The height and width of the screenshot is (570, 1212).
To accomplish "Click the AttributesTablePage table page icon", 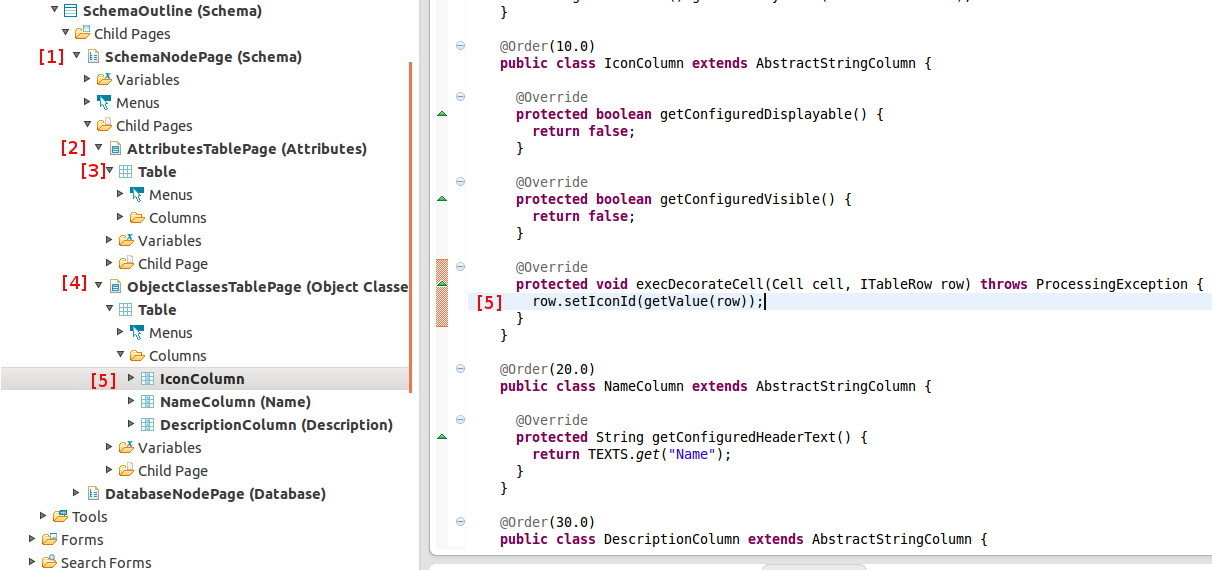I will pyautogui.click(x=115, y=149).
